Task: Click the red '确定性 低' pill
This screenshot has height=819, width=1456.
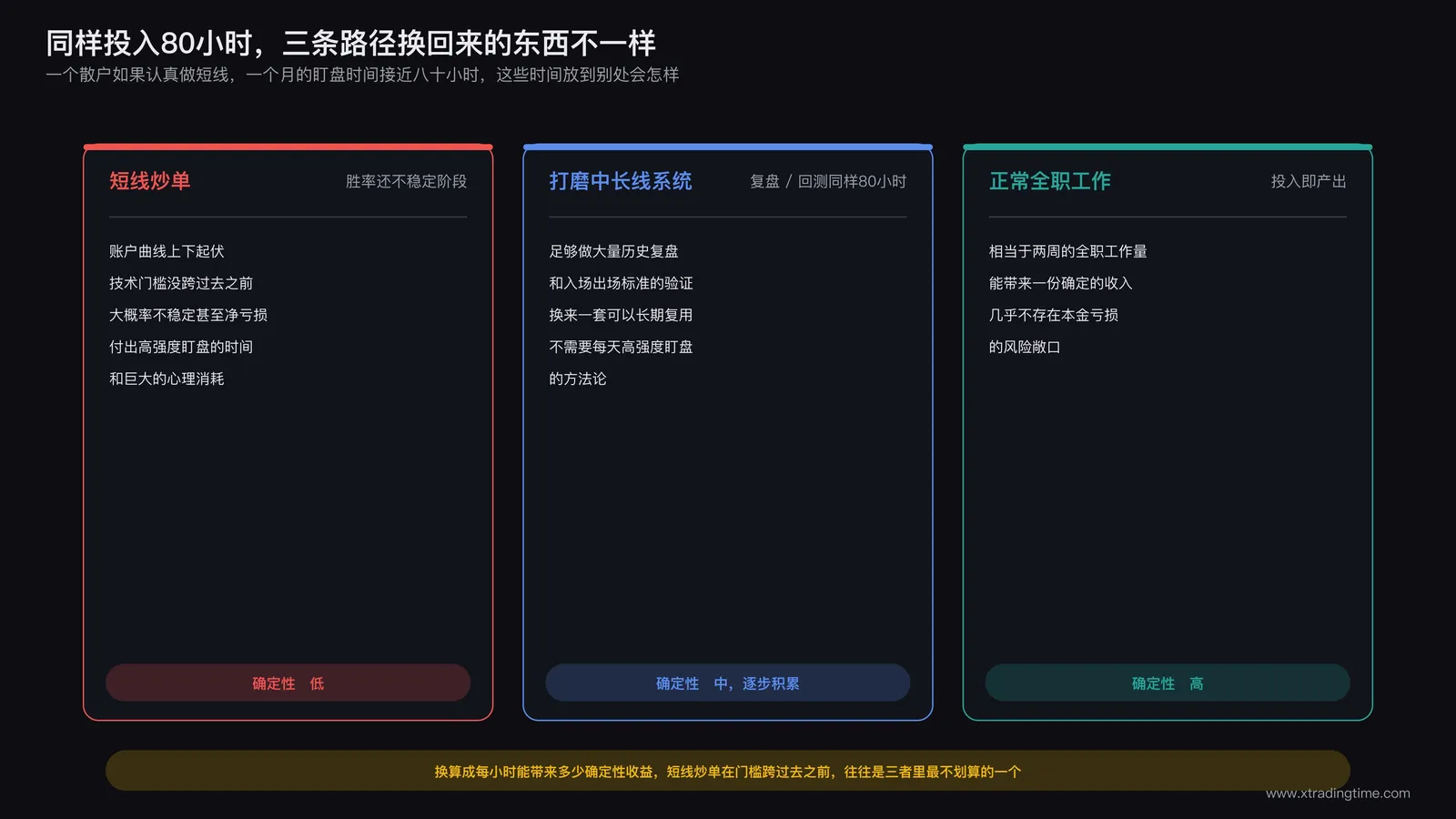Action: point(288,682)
